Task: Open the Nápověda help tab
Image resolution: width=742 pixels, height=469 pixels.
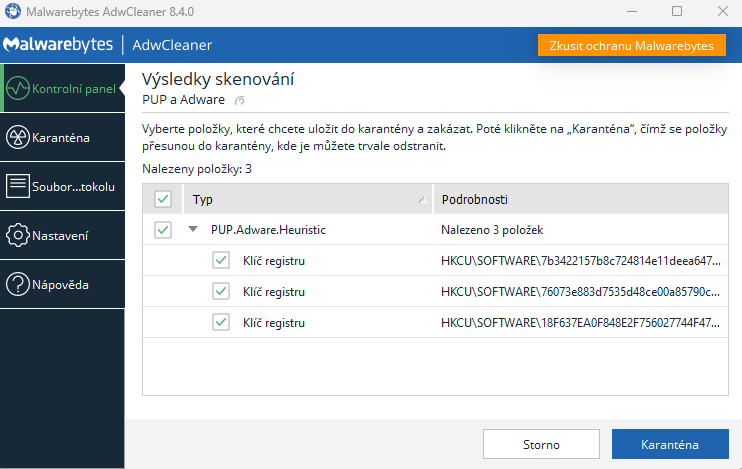Action: [62, 284]
